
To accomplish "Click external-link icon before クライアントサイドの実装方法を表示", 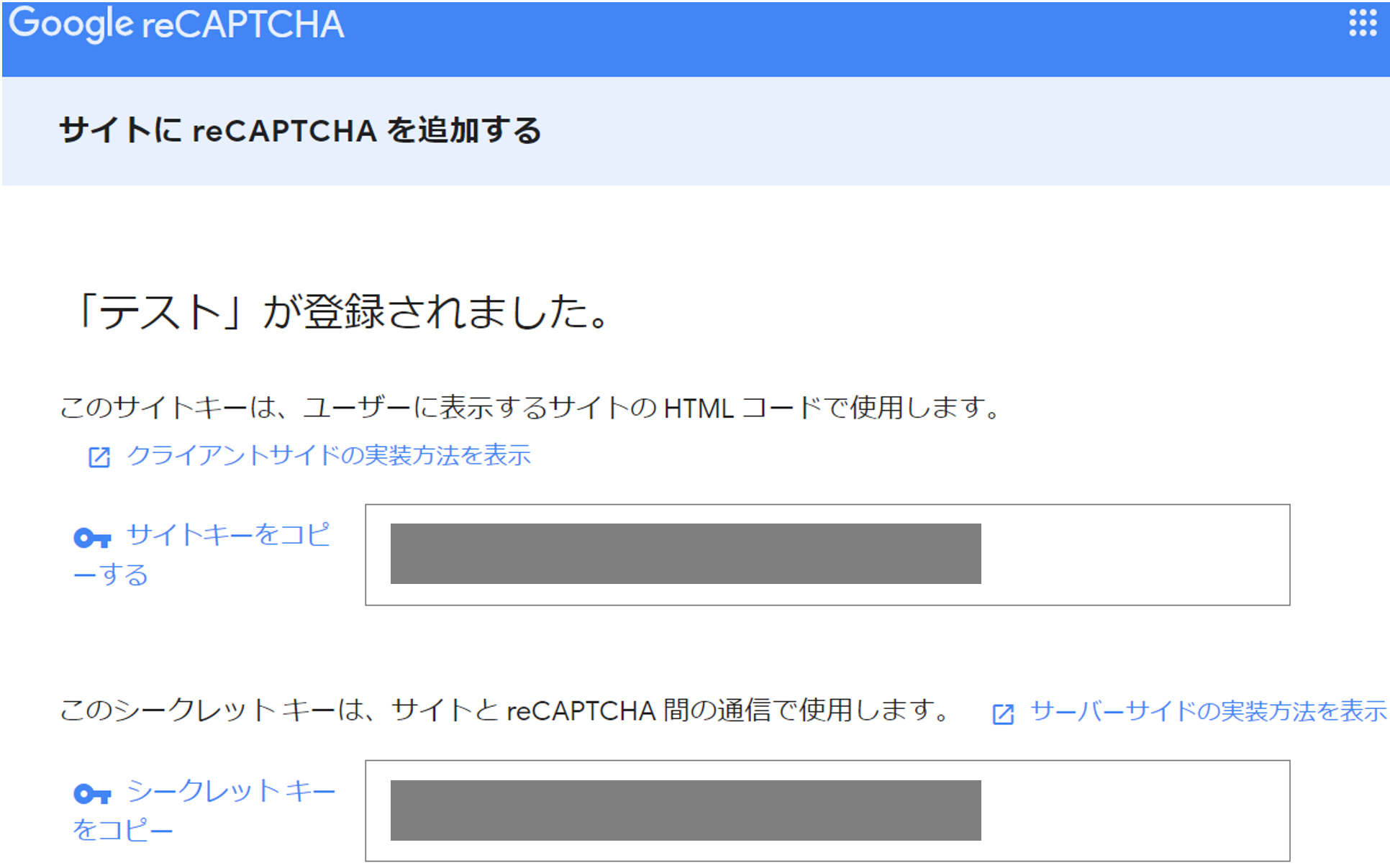I will click(x=99, y=457).
